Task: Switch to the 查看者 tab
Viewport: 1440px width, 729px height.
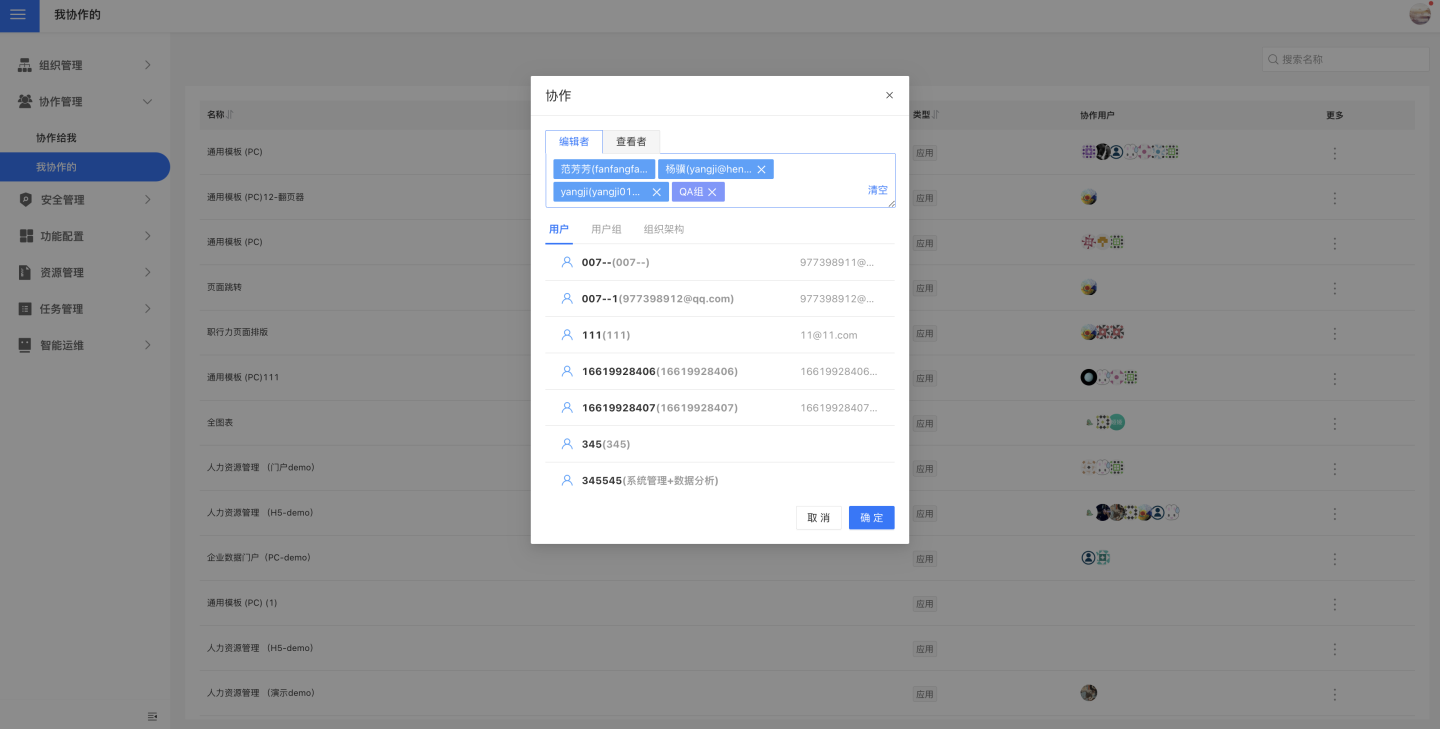Action: [x=631, y=142]
